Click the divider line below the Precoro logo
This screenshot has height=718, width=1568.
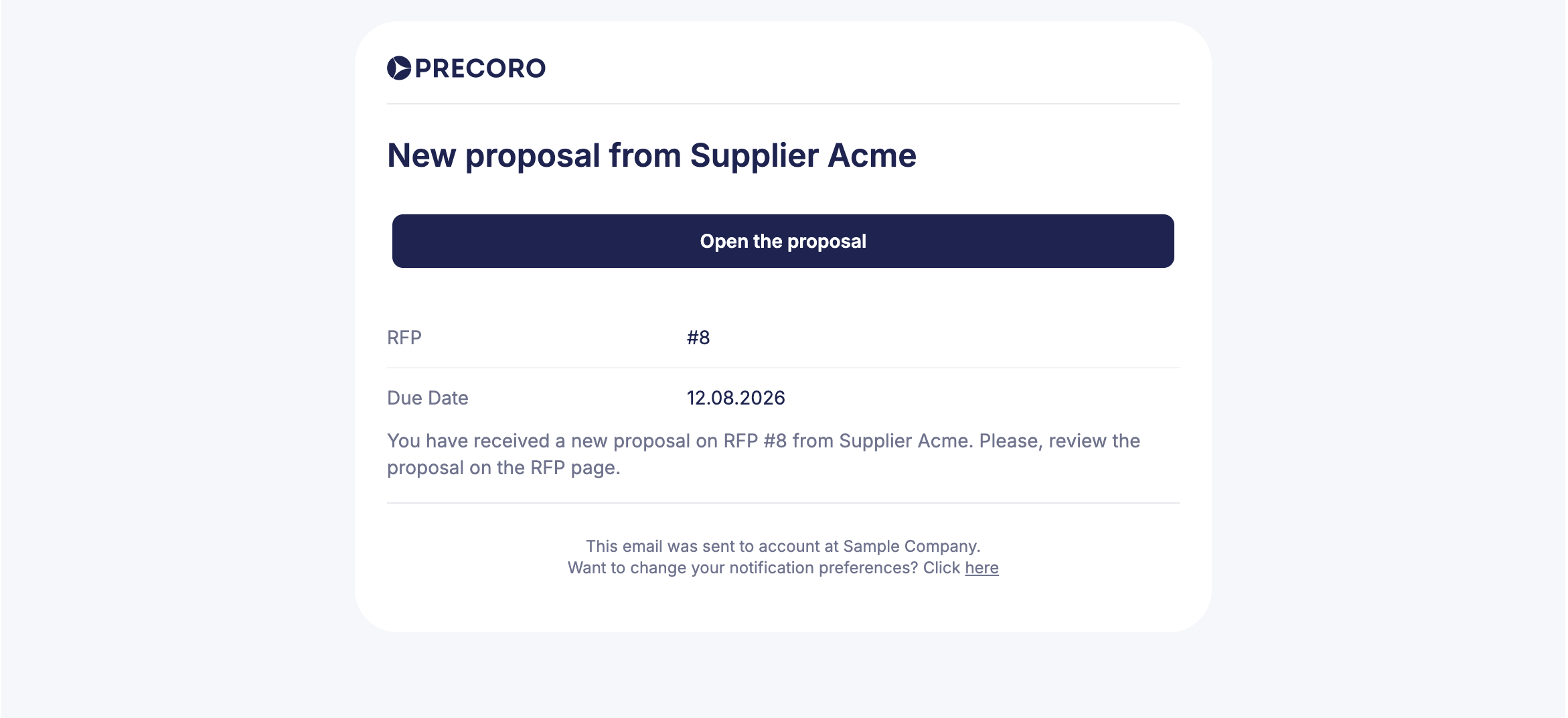click(783, 104)
